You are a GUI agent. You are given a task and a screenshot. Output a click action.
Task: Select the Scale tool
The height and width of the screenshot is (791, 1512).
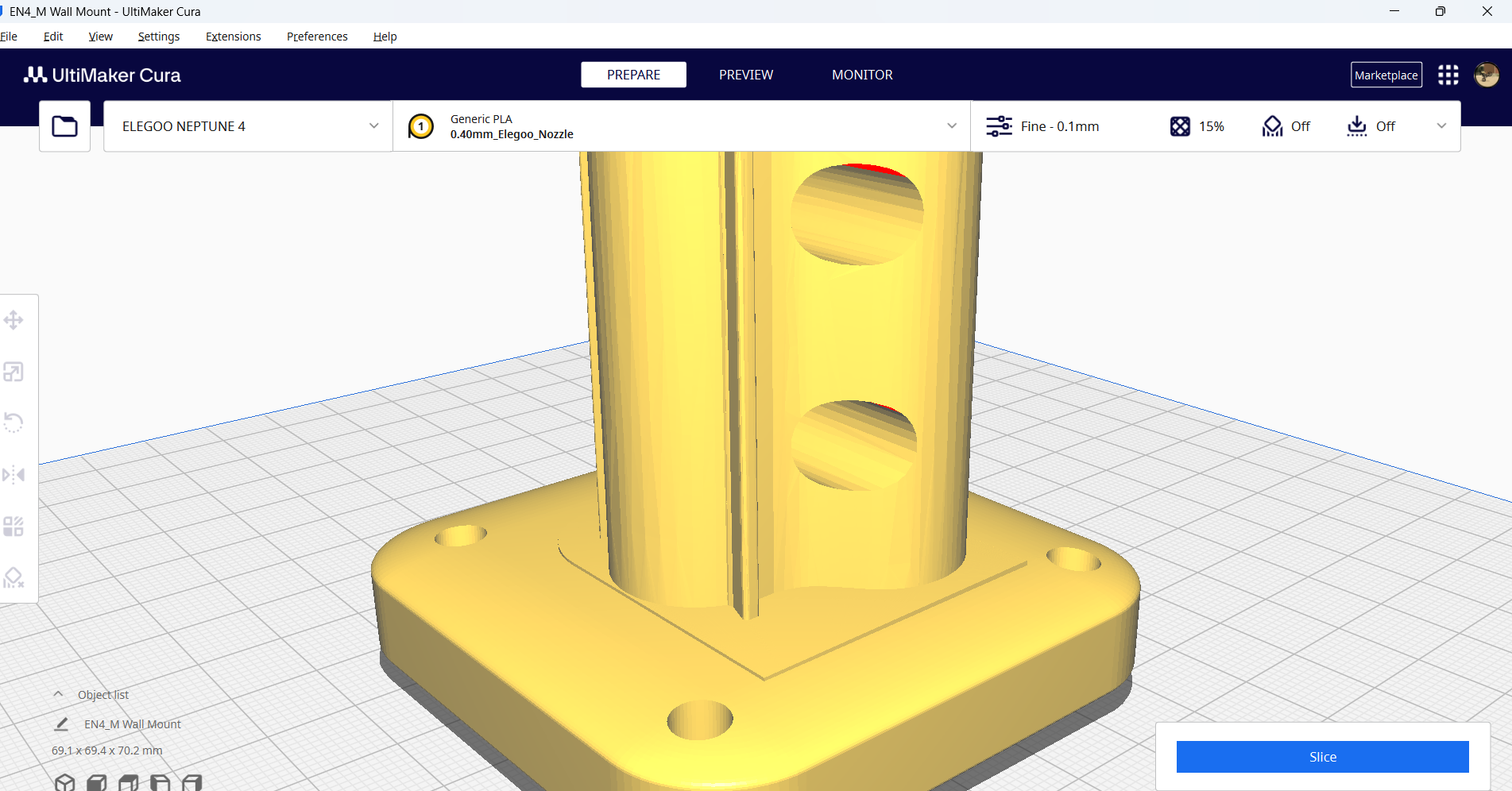(x=14, y=372)
